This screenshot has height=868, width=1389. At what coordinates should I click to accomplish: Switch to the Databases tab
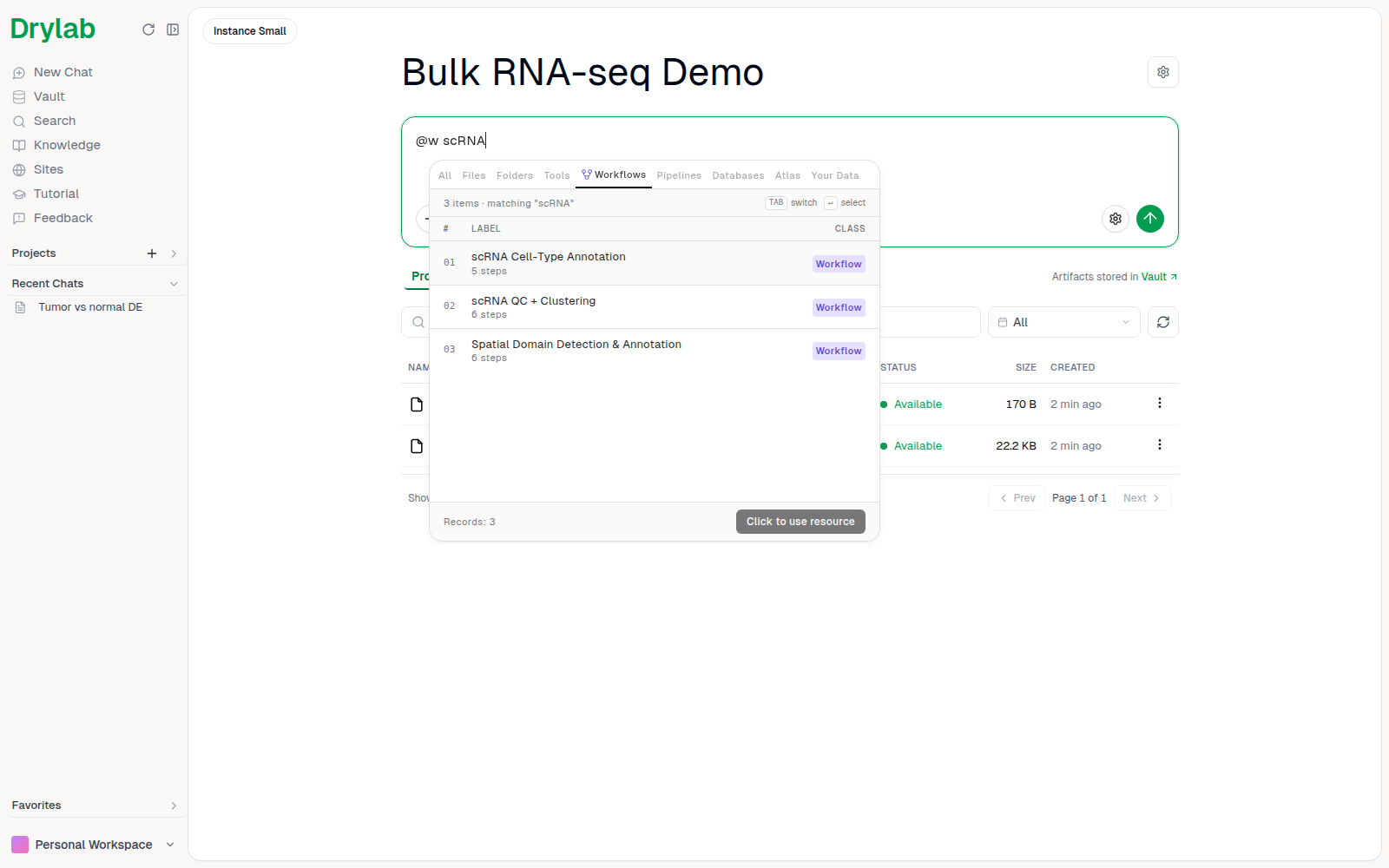738,175
